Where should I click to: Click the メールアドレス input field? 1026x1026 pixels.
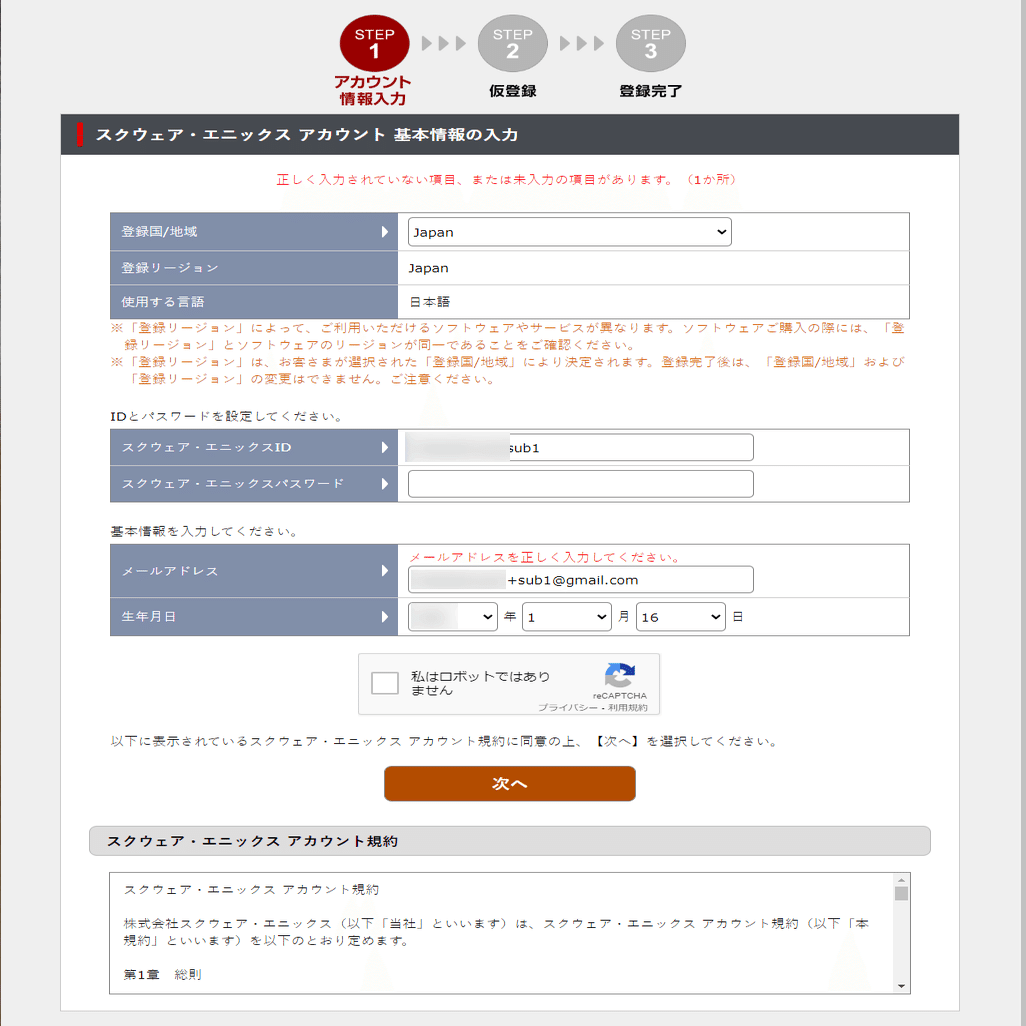(x=580, y=580)
